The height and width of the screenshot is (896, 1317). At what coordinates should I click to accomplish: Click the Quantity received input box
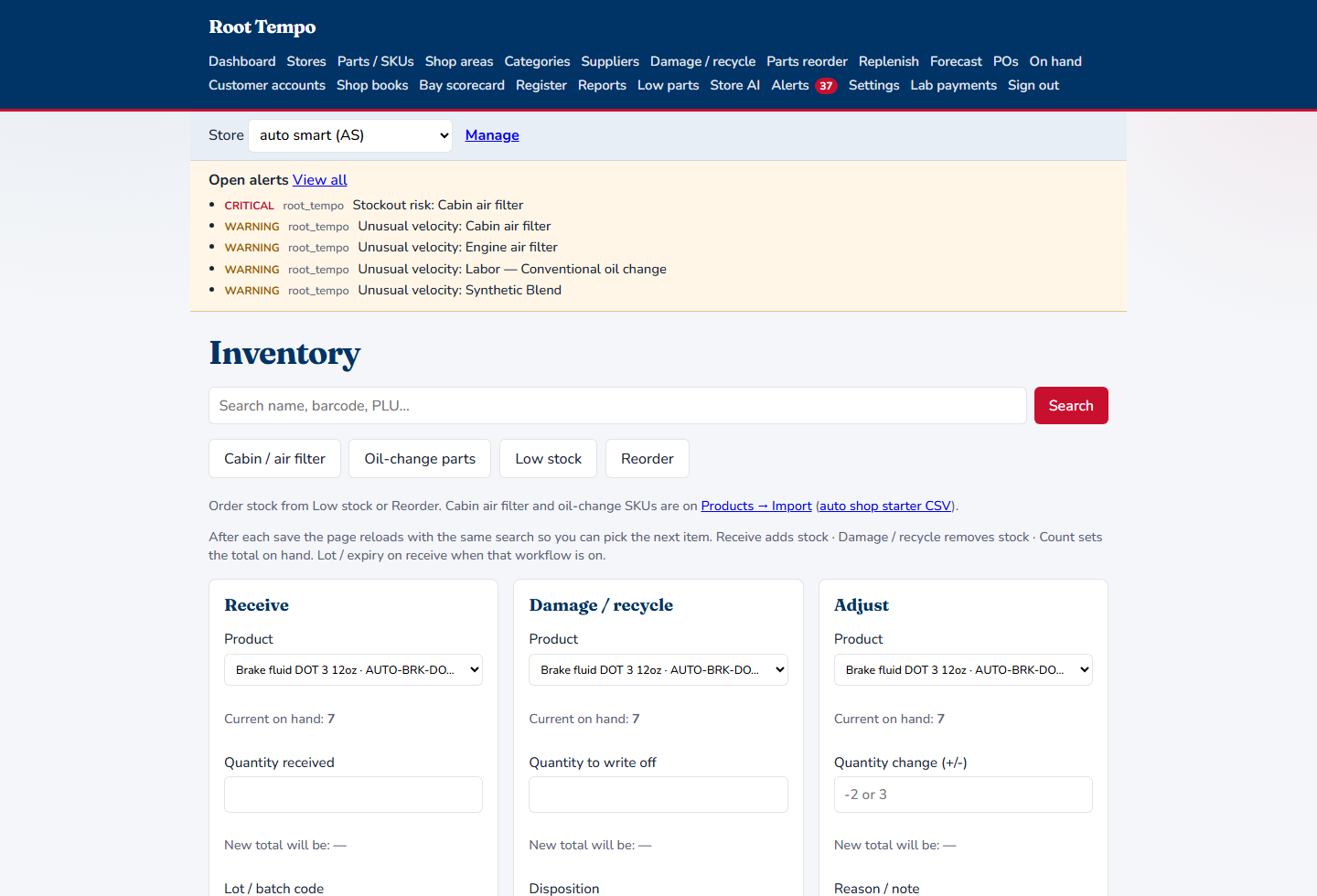coord(353,795)
